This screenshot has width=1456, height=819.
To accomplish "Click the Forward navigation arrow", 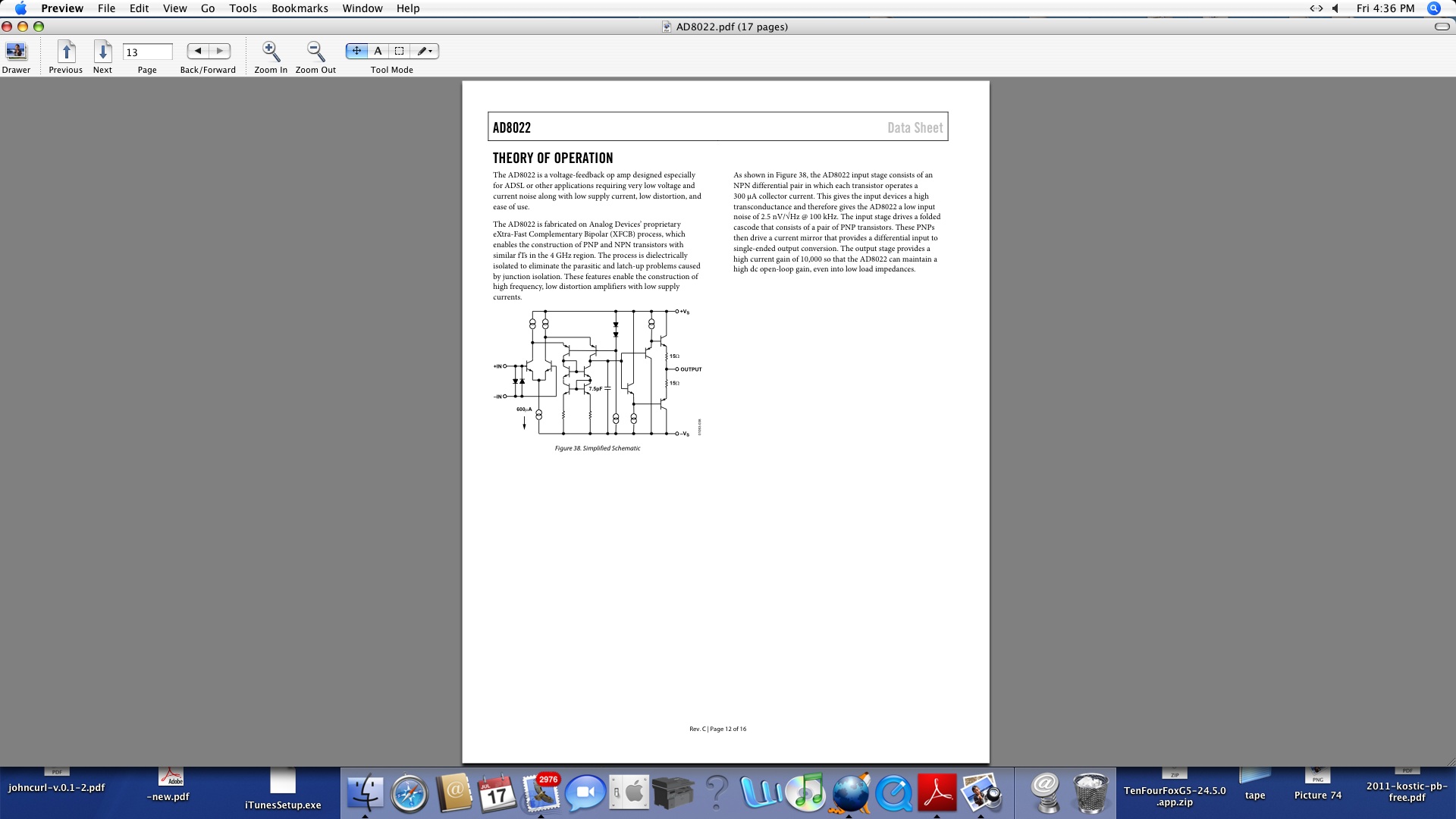I will point(220,51).
